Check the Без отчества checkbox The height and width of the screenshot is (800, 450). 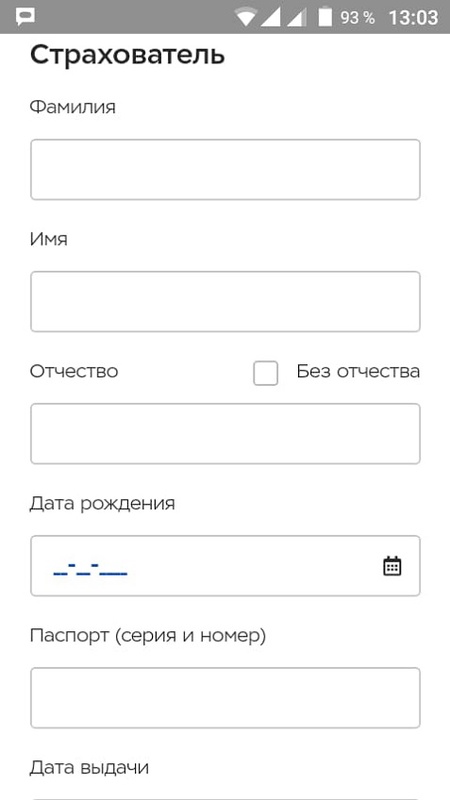coord(265,373)
